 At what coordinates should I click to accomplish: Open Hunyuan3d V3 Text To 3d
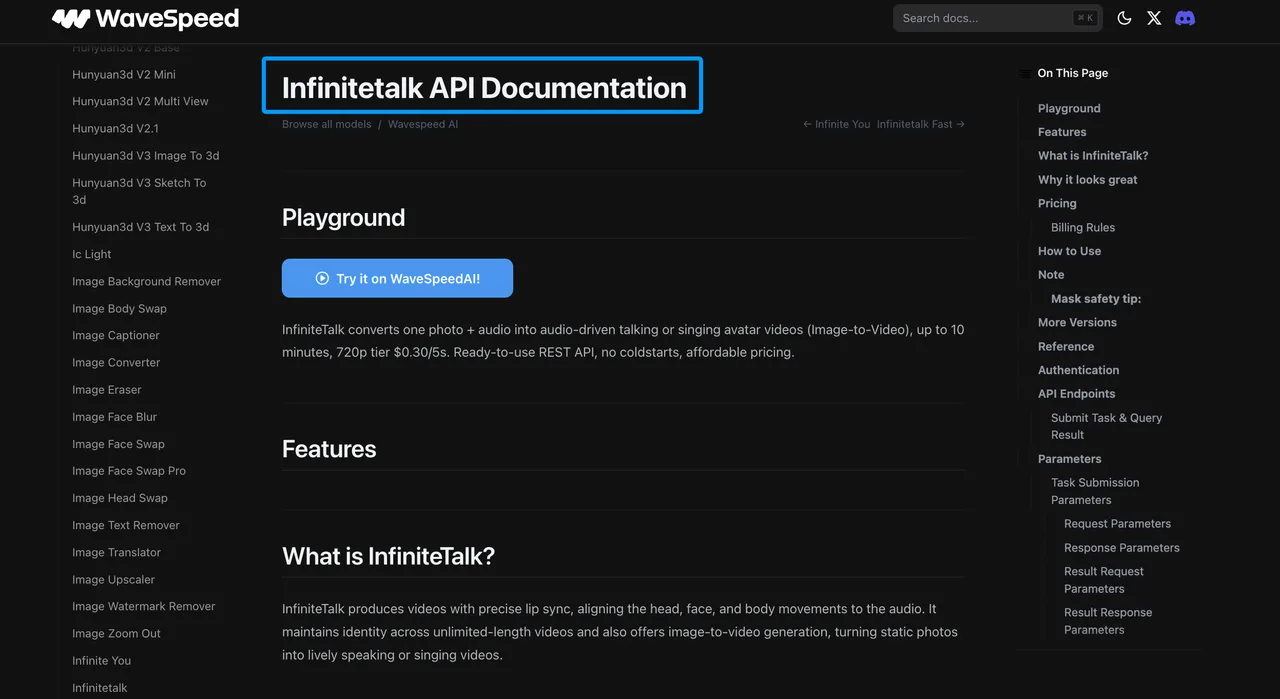pos(141,227)
